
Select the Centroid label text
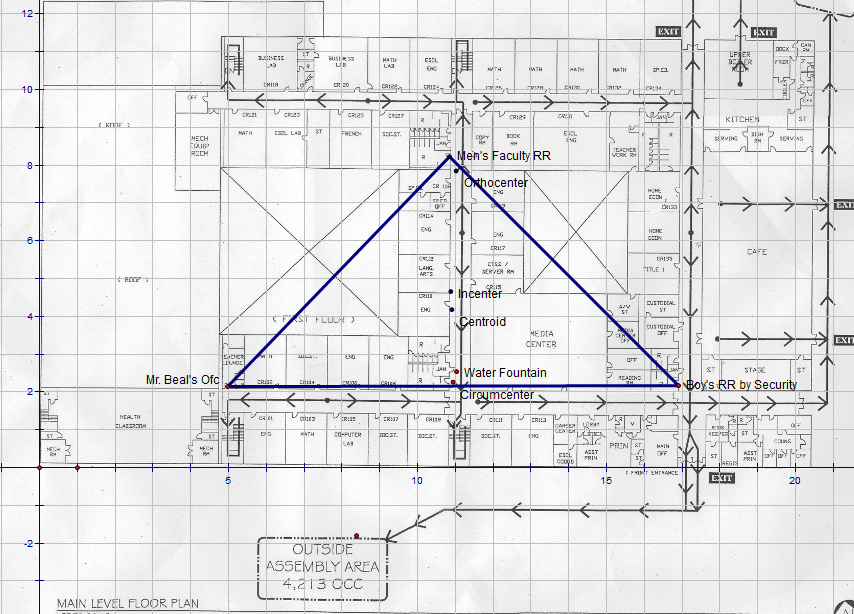tap(481, 322)
